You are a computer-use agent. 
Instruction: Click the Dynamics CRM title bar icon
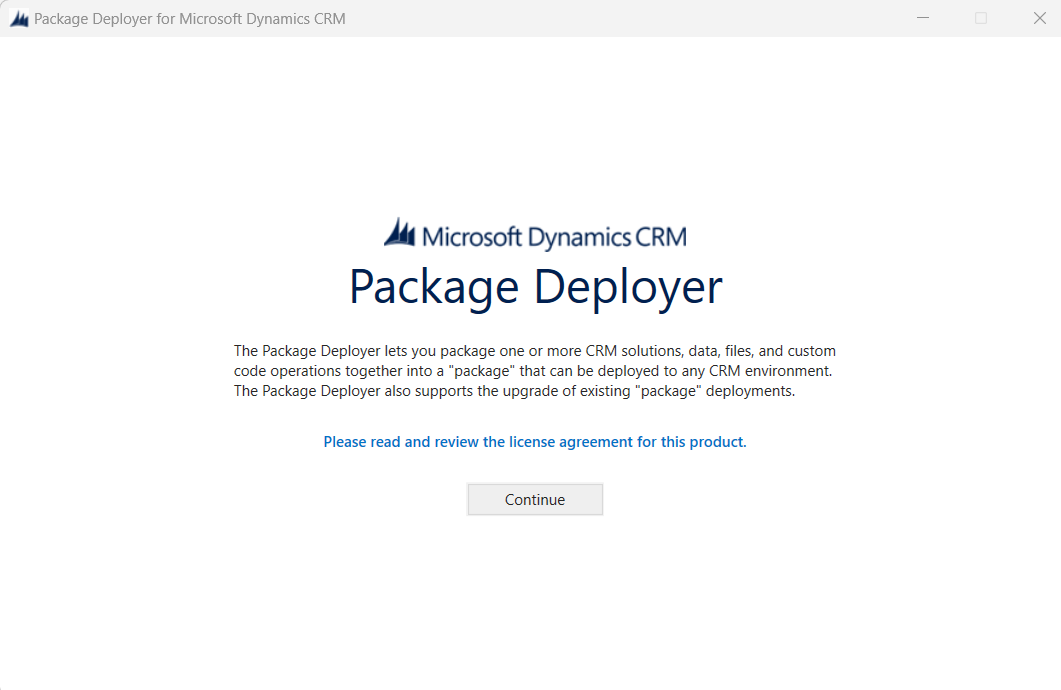click(19, 18)
